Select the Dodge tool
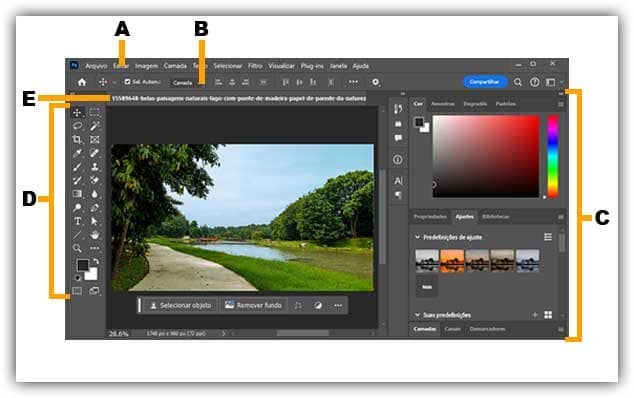The image size is (634, 398). point(77,208)
